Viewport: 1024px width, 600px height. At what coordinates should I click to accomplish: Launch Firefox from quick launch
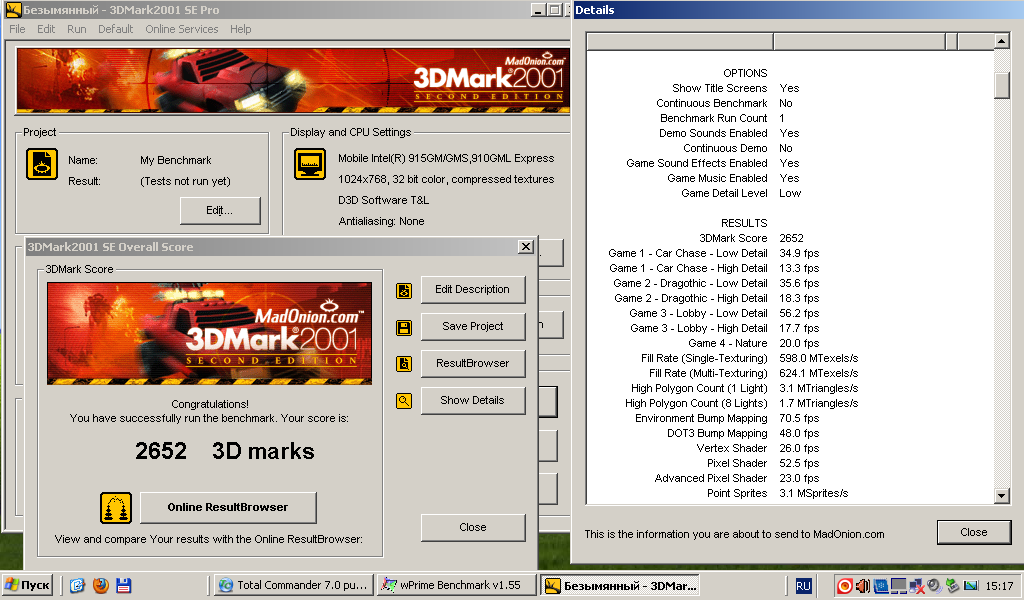pos(101,585)
